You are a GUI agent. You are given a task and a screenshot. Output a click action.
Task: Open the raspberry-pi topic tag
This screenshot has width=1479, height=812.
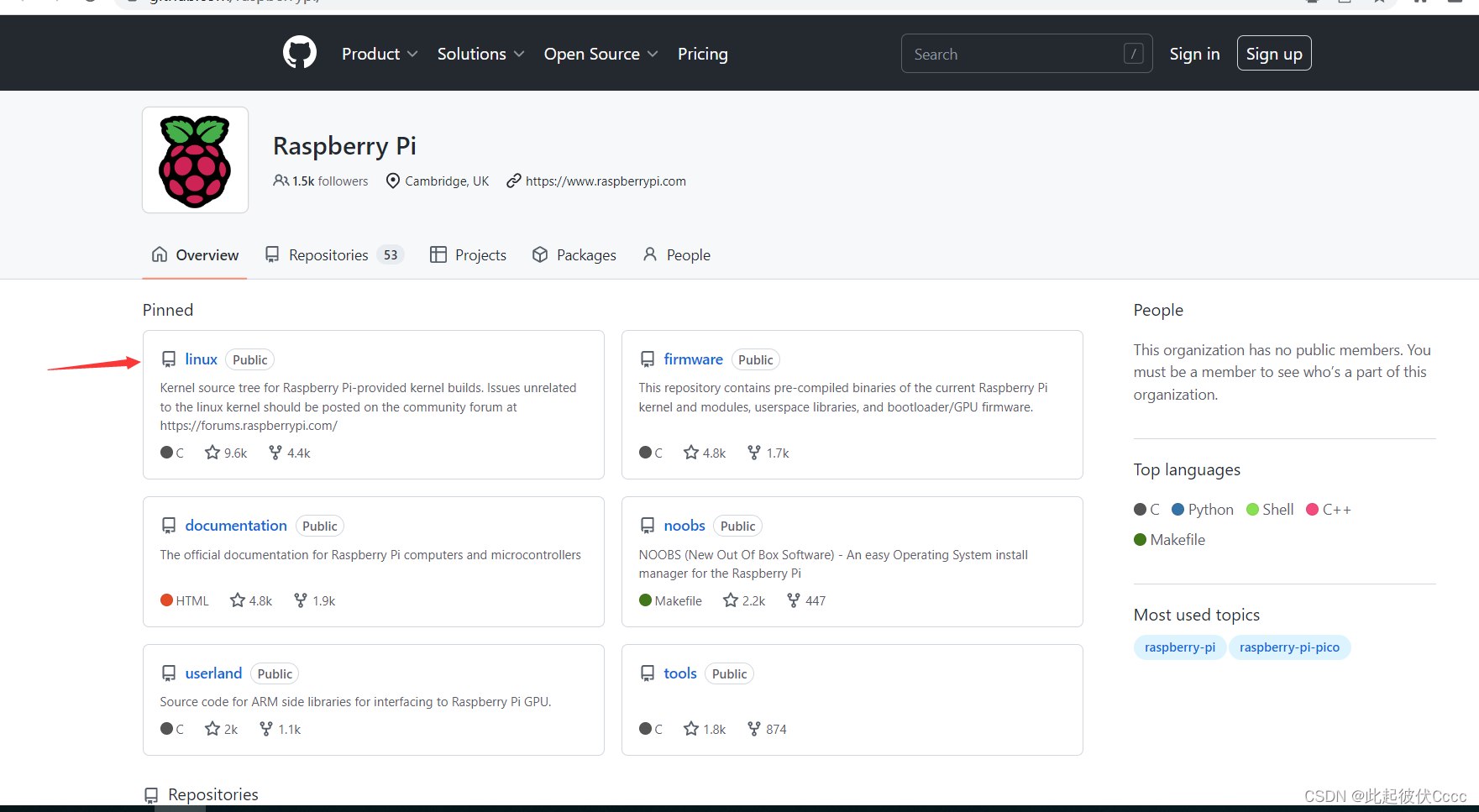point(1180,647)
